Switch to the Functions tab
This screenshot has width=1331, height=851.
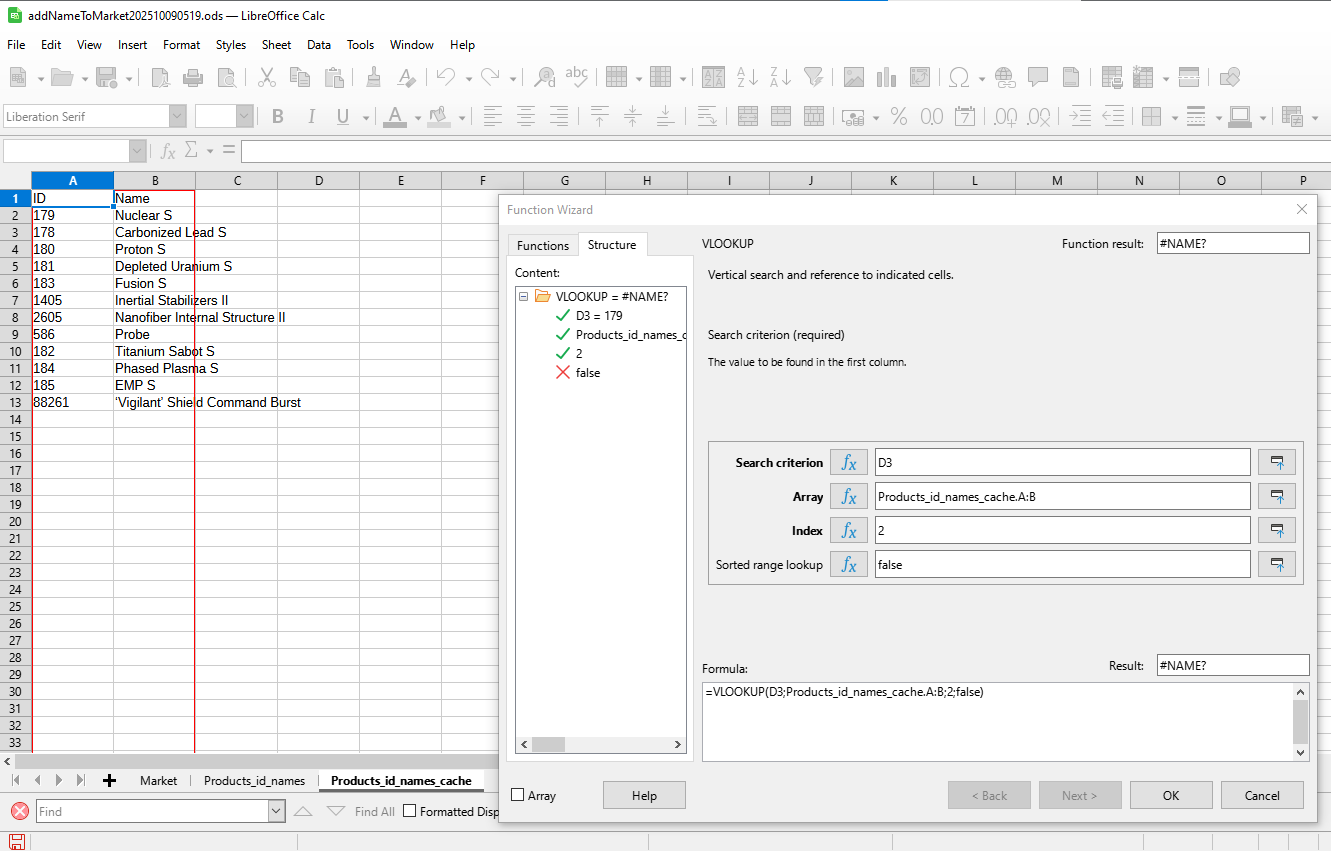click(x=542, y=245)
